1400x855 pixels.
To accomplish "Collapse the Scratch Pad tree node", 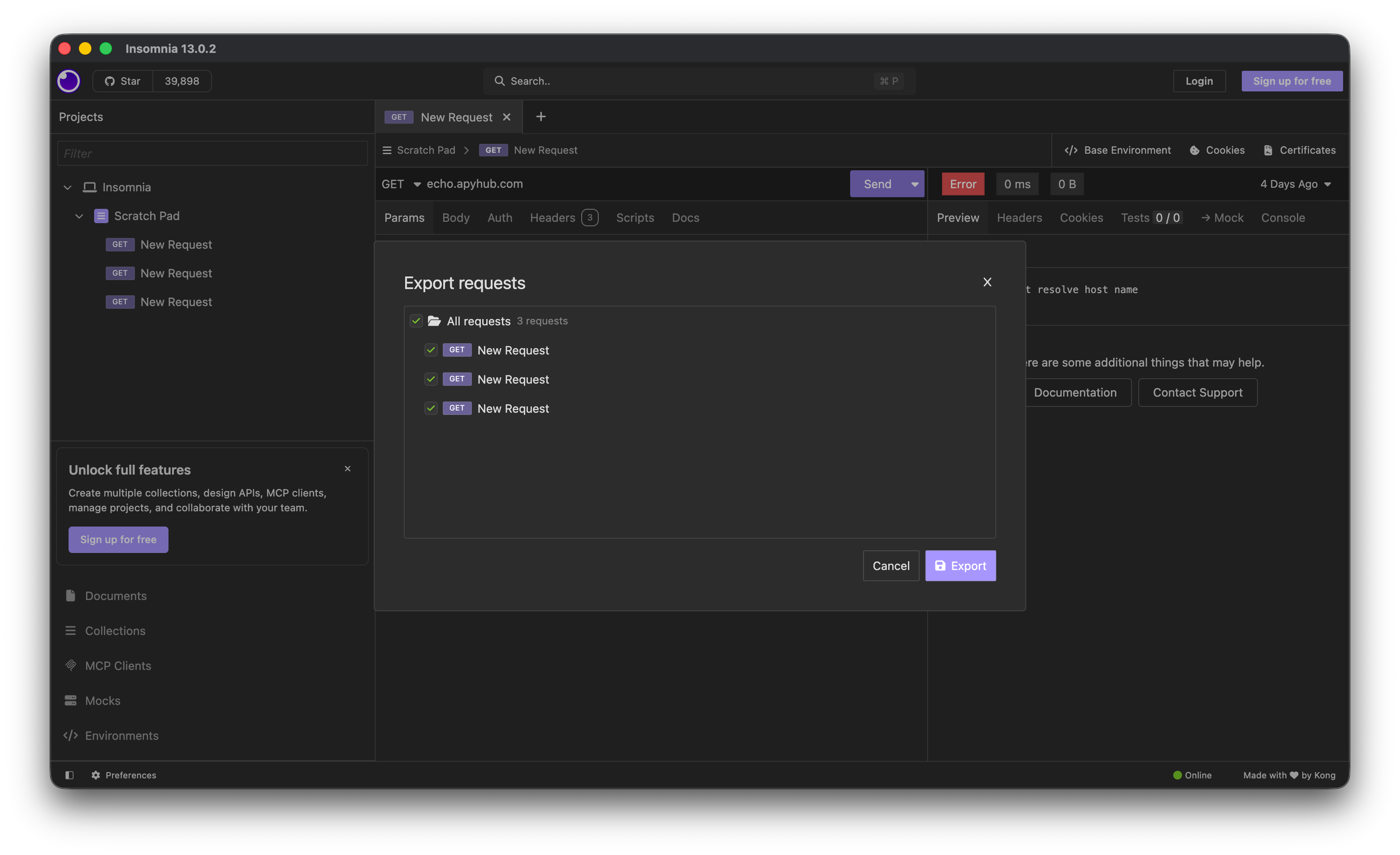I will pyautogui.click(x=80, y=216).
